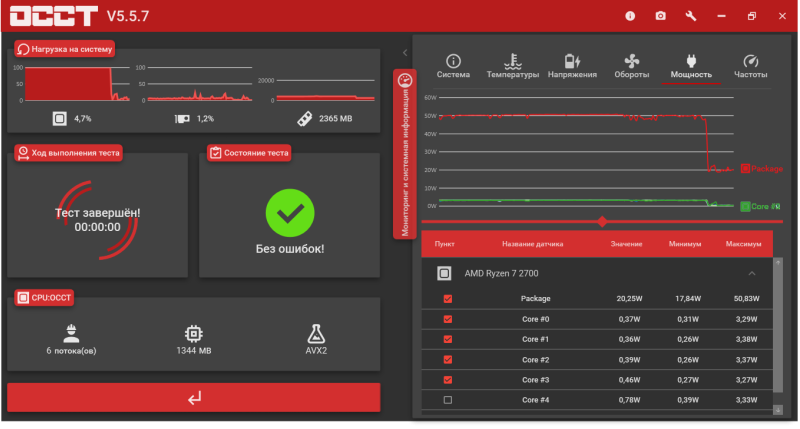
Task: Sort by Максимум column header
Action: click(743, 243)
